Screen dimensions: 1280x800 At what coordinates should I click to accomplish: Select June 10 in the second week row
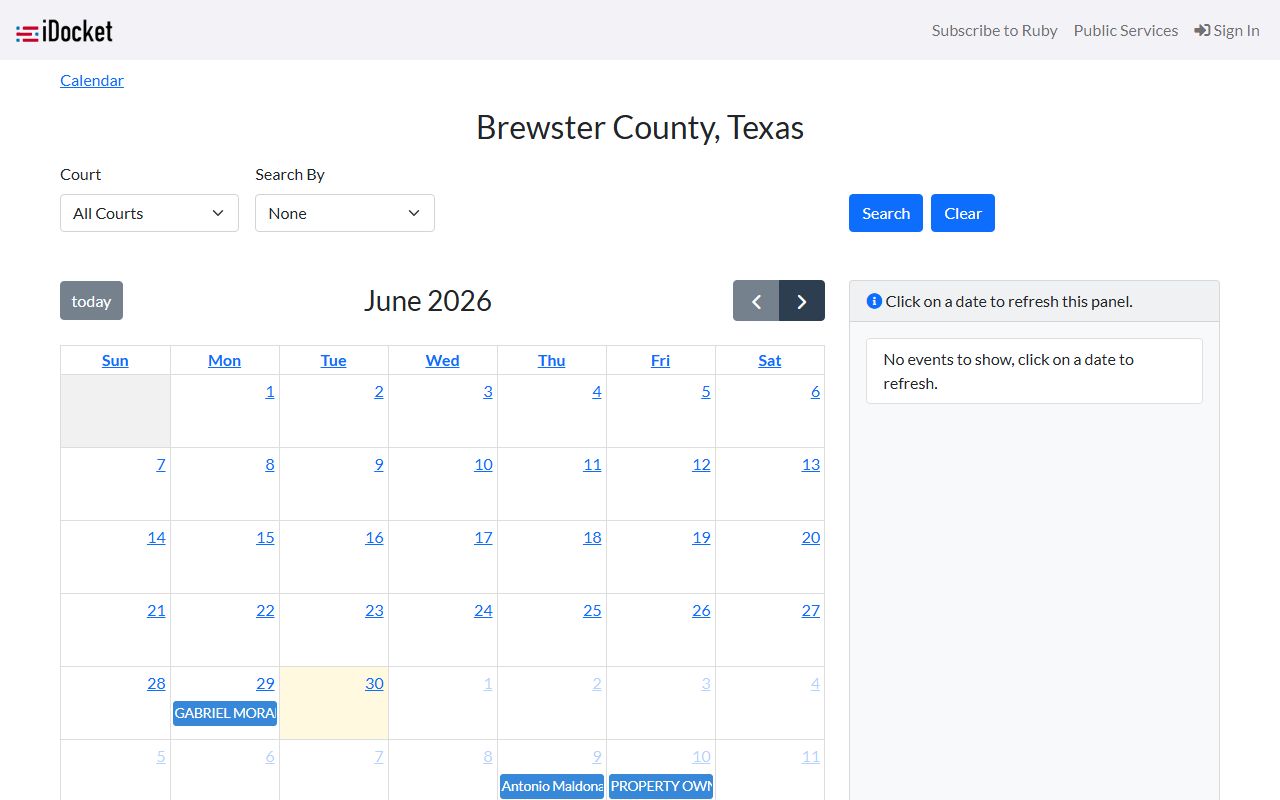pos(483,464)
